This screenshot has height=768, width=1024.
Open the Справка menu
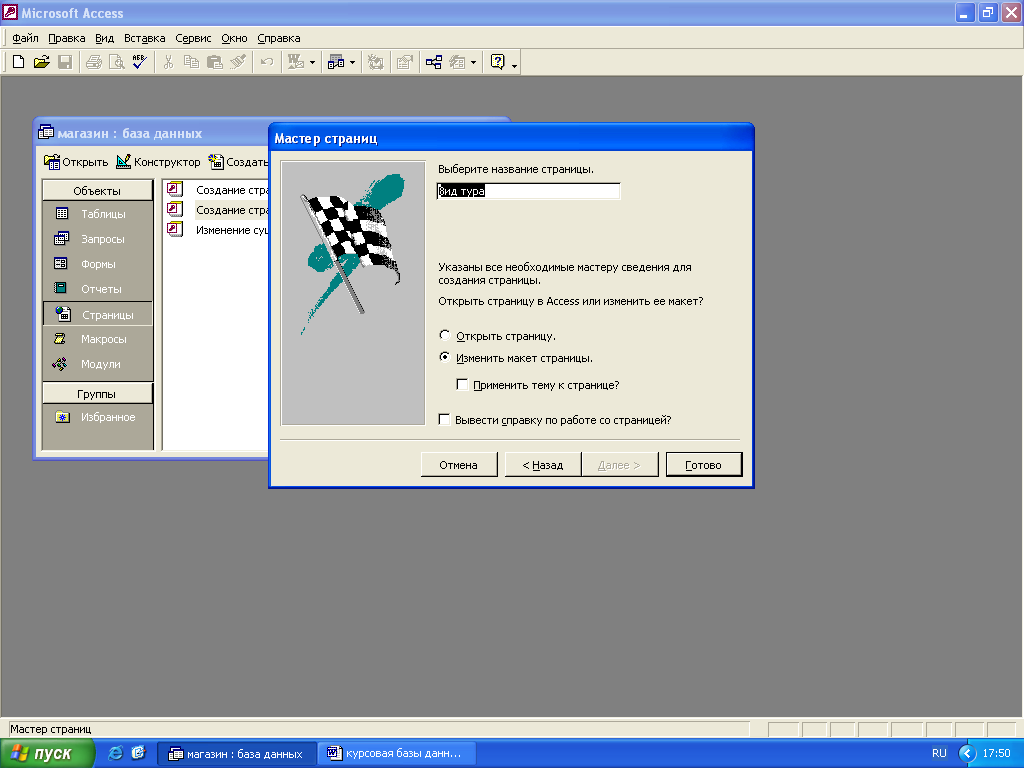pos(279,38)
